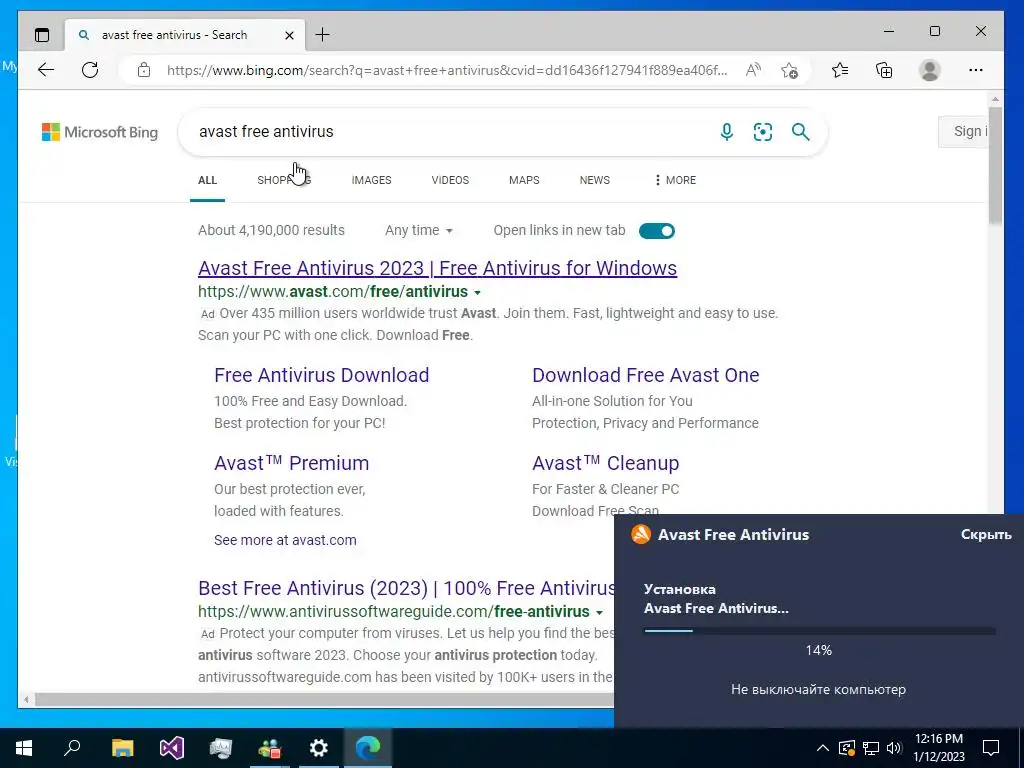
Task: Open the MORE search categories menu
Action: coord(675,180)
